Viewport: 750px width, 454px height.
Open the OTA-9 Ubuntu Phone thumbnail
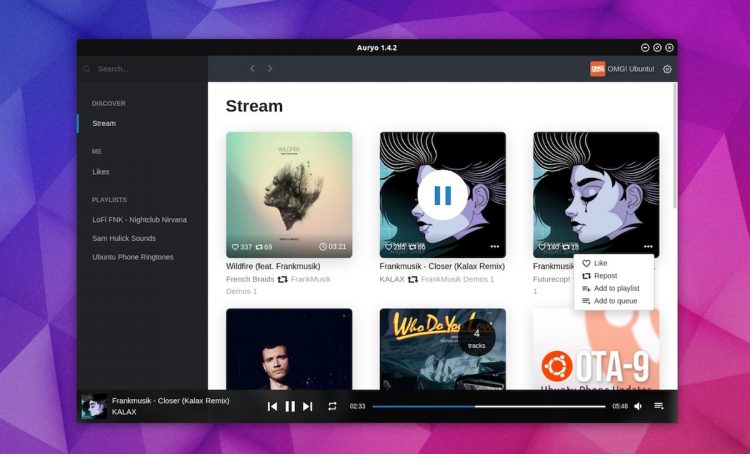coord(596,349)
